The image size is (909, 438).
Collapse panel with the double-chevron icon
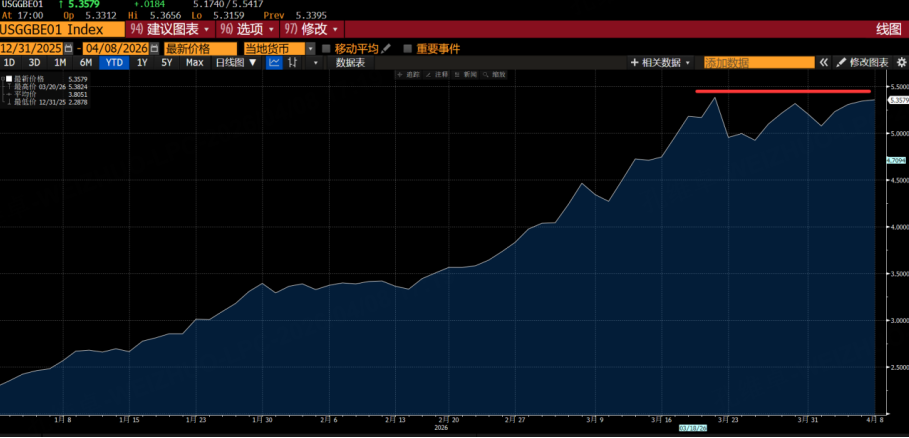823,63
